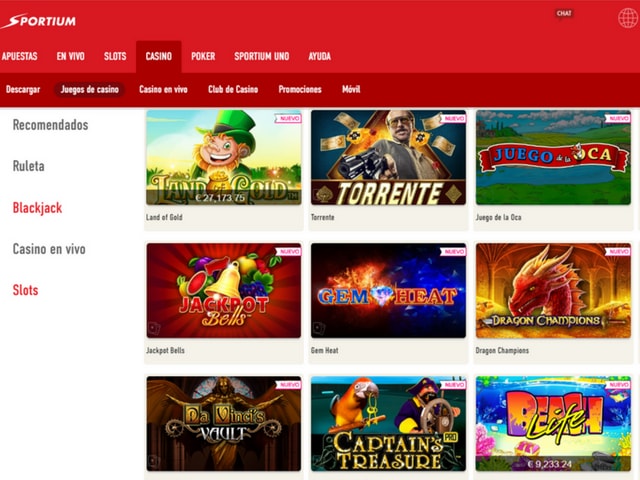
Task: Open the Land of Gold game thumbnail
Action: pos(224,158)
